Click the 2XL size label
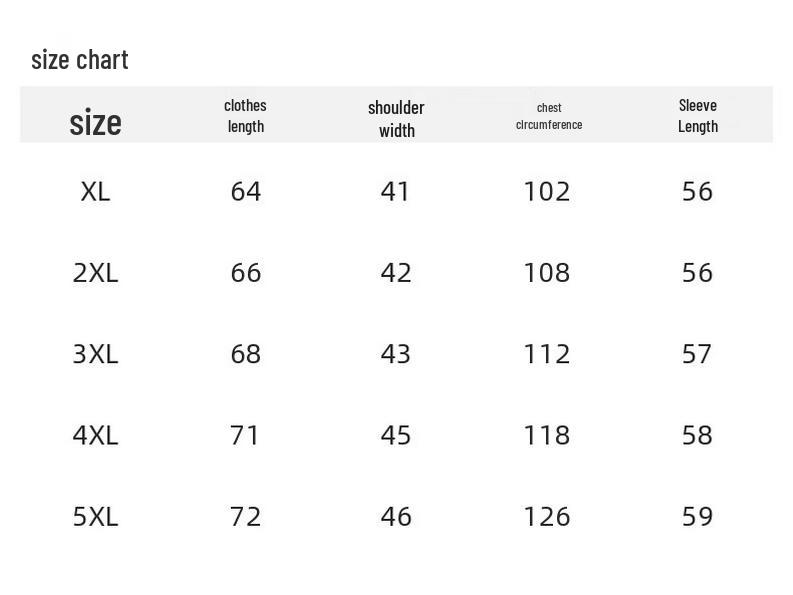793x595 pixels. pyautogui.click(x=95, y=273)
